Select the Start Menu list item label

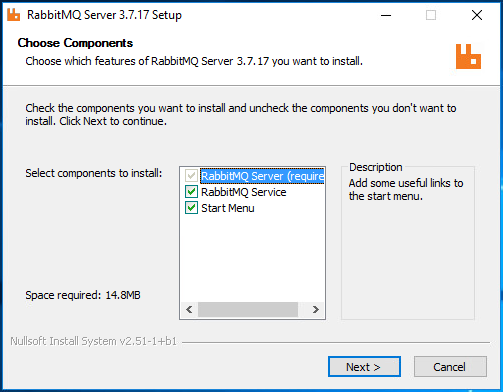coord(228,208)
